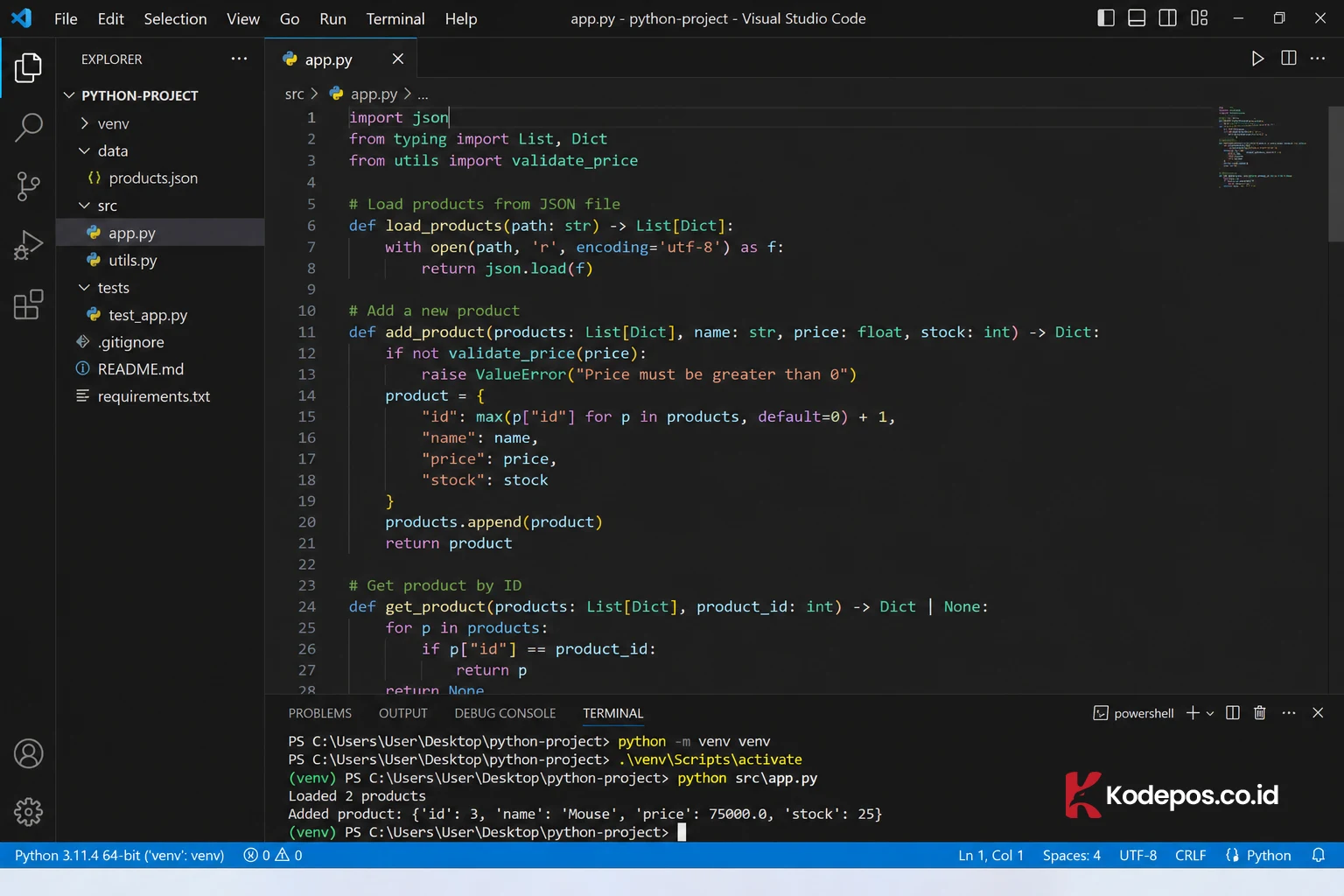Open editor More Actions ellipsis

tap(1318, 58)
